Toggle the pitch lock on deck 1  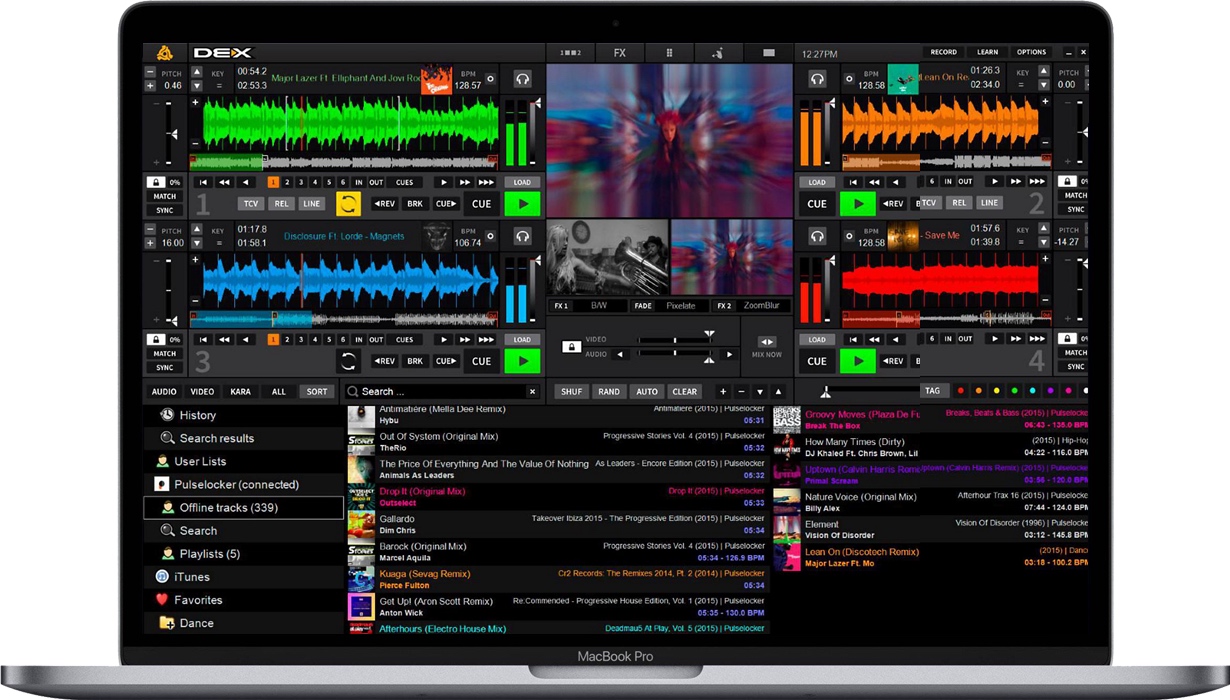(x=156, y=183)
